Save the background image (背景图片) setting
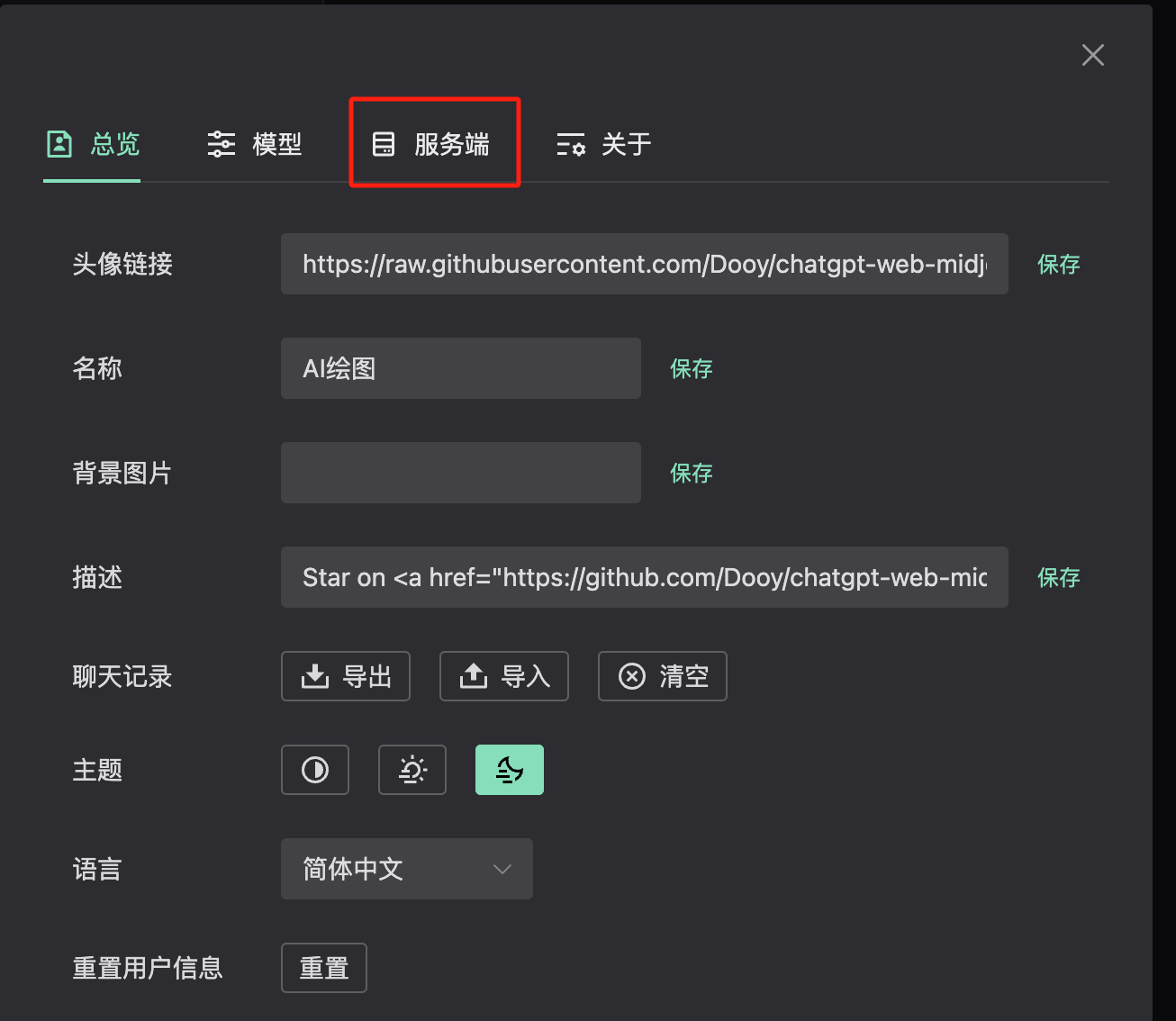Screen dimensions: 1176x1021 (692, 473)
